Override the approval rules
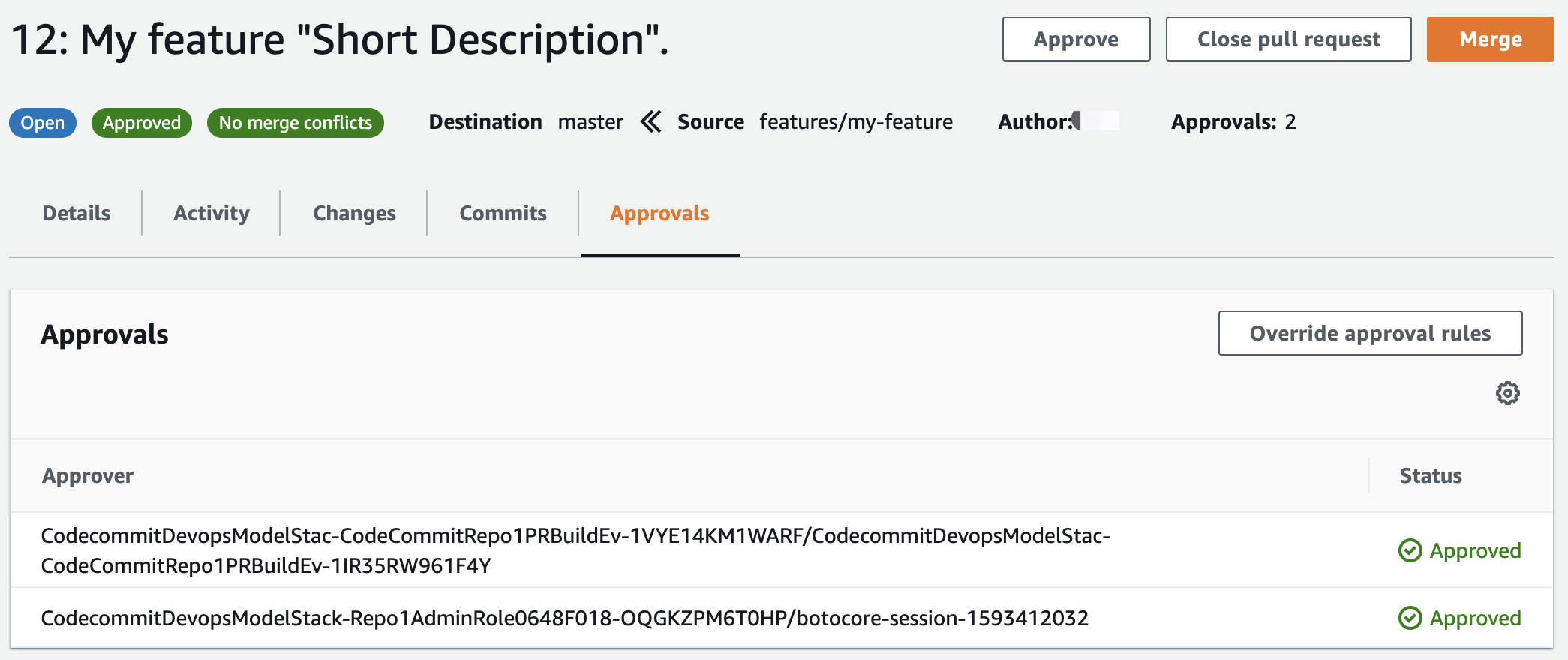 click(1370, 333)
